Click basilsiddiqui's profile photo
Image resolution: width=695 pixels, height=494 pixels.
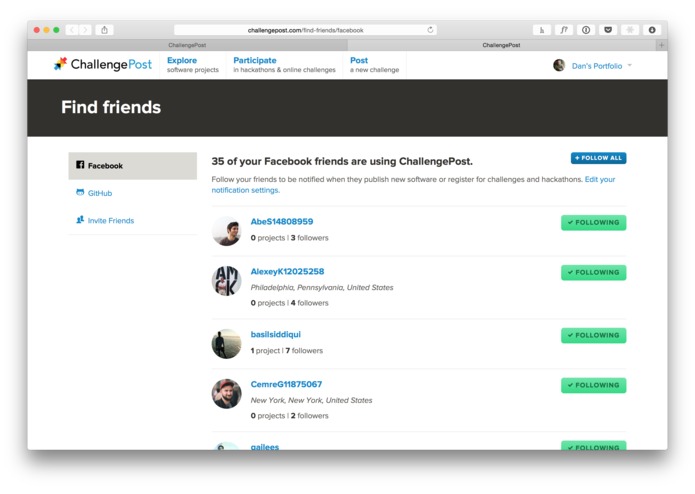click(x=226, y=344)
